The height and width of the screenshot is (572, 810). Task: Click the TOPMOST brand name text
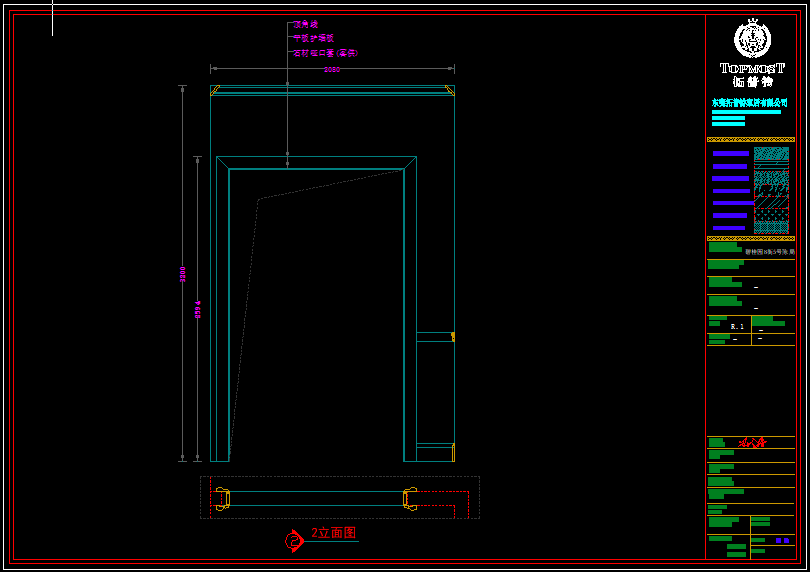pyautogui.click(x=752, y=68)
